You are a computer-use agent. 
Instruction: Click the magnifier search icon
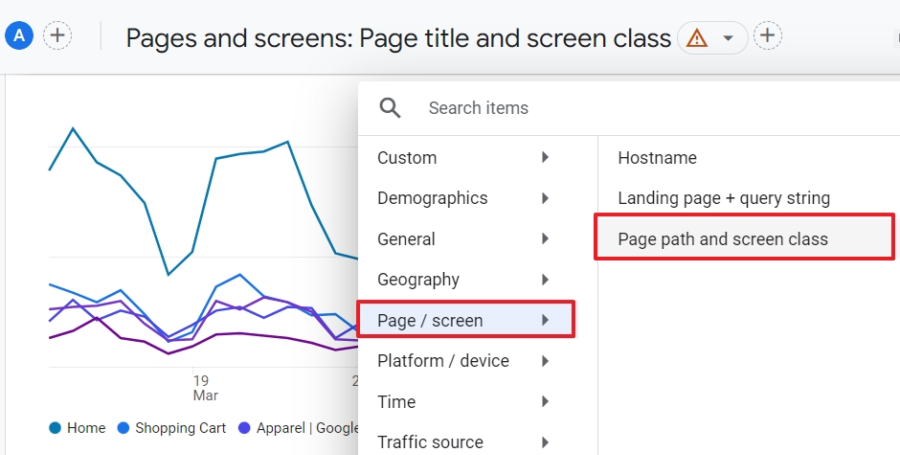pyautogui.click(x=390, y=108)
